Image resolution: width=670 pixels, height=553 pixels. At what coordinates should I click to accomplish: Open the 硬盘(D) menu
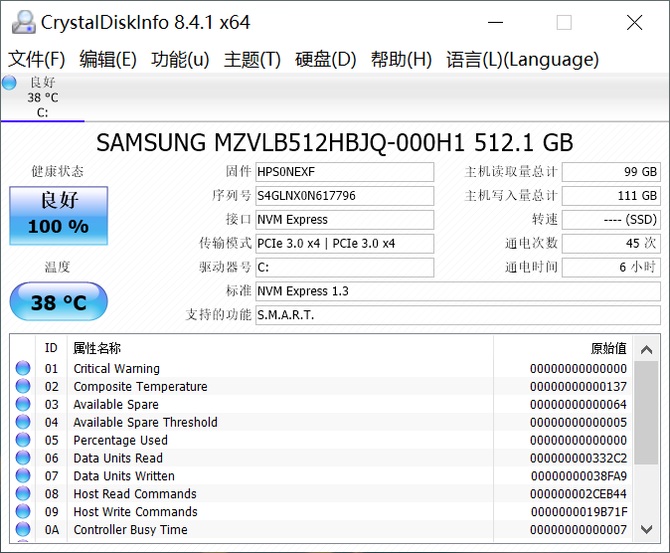click(326, 59)
